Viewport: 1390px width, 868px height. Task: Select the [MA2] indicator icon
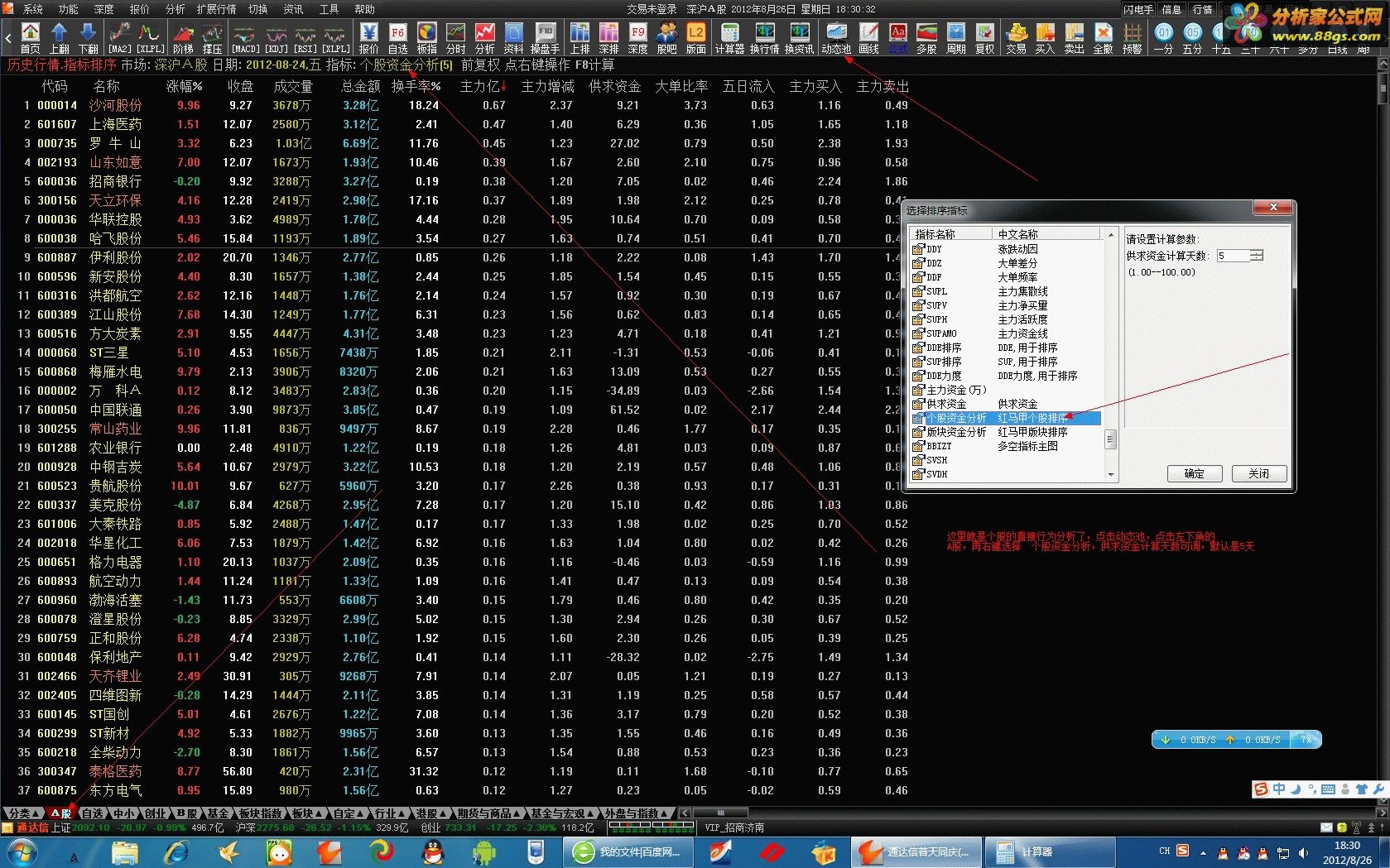[120, 38]
